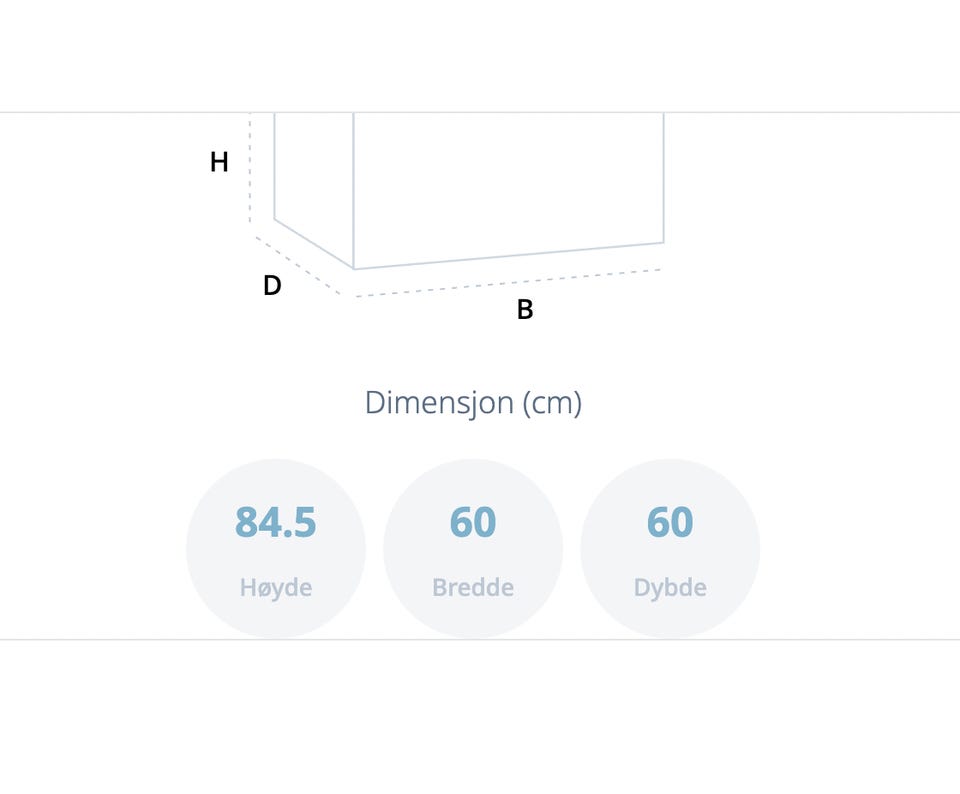Click the B width label
This screenshot has height=794, width=960.
(525, 310)
